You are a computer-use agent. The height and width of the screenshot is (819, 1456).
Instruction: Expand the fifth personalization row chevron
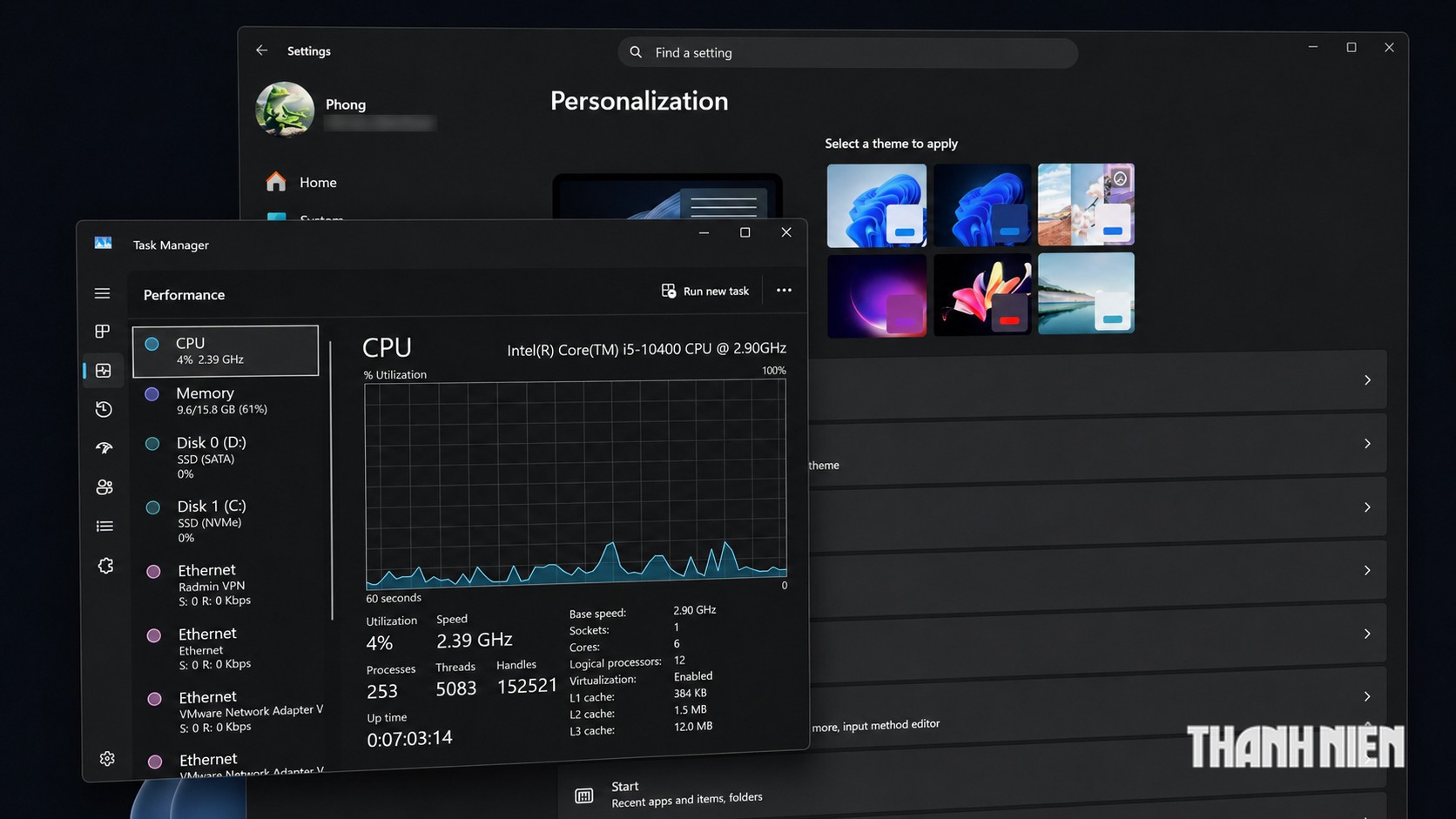click(x=1367, y=634)
